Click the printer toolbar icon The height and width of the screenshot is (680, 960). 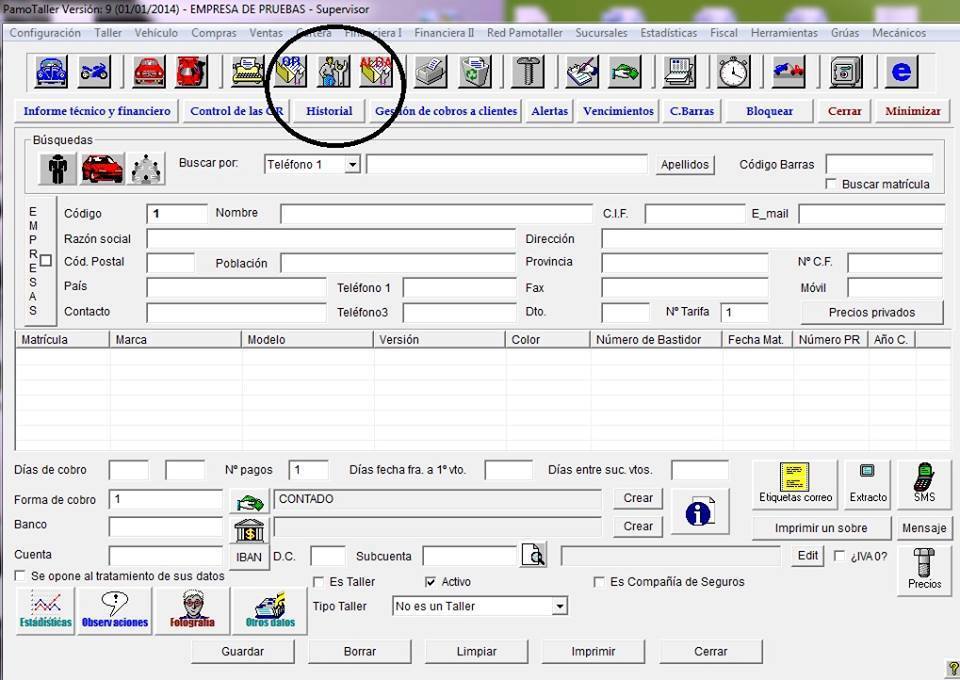click(431, 72)
